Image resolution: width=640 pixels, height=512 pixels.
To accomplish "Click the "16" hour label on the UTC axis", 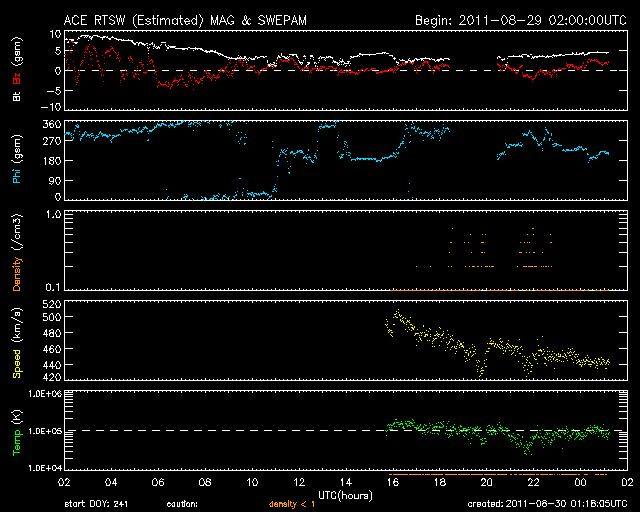I will tap(393, 482).
